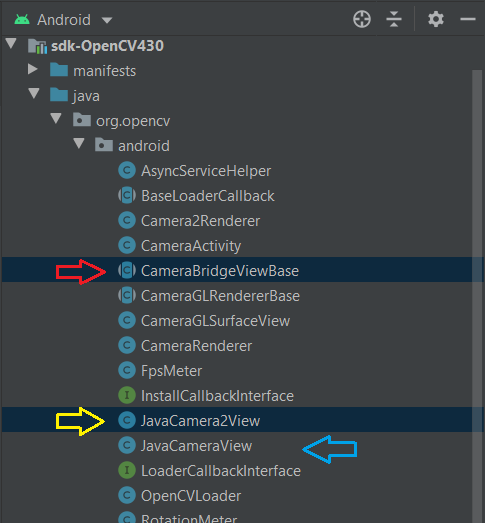This screenshot has width=485, height=523.
Task: Click the InstallCallbackInterface interface icon
Action: coord(127,396)
